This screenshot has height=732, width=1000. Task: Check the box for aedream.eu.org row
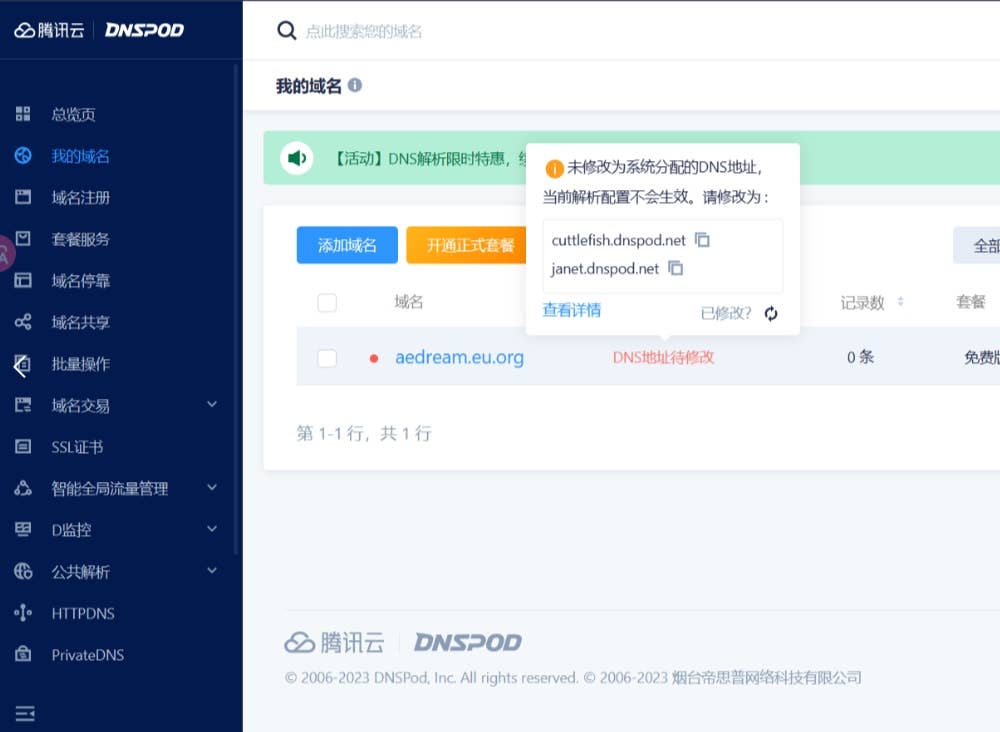[x=327, y=357]
